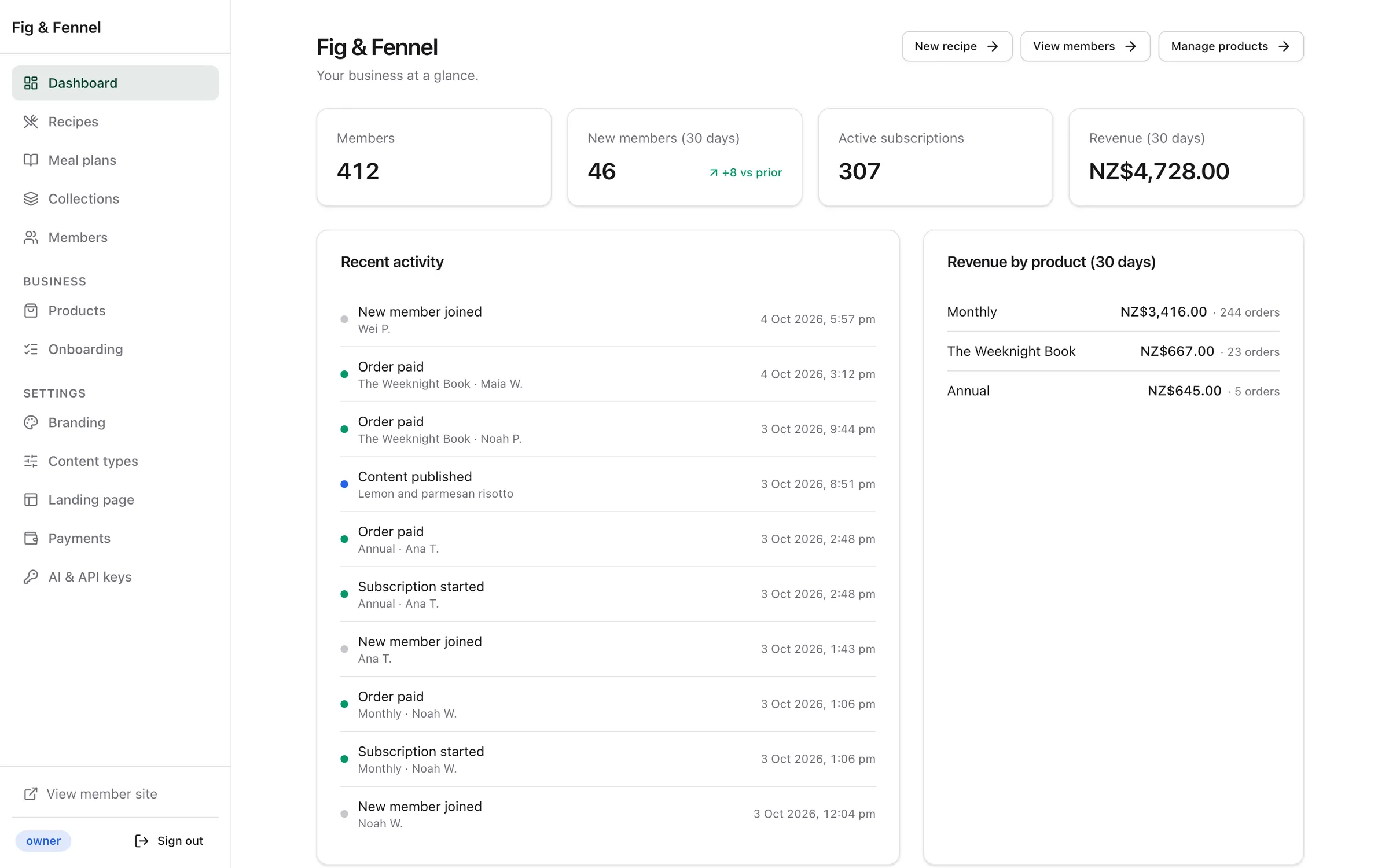Open the Products page under Business
The height and width of the screenshot is (868, 1389).
(115, 311)
